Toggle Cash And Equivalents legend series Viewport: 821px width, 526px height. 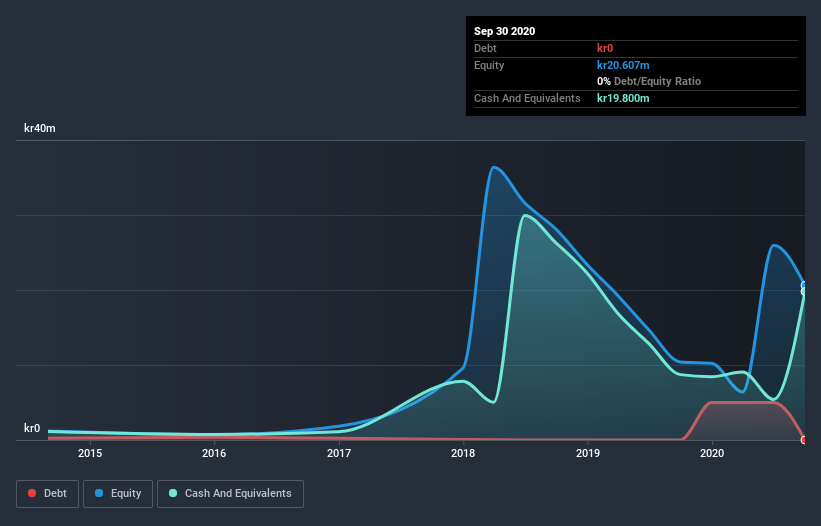pos(230,494)
